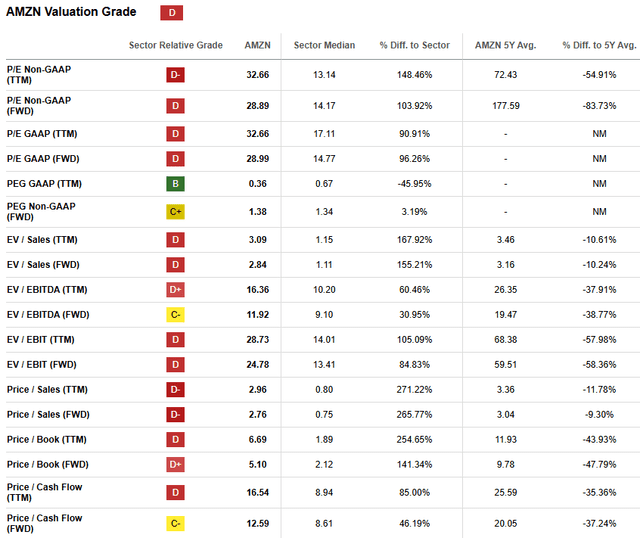
Task: Click the C+ grade badge for PEG Non-GAAP (FWD)
Action: [x=175, y=212]
